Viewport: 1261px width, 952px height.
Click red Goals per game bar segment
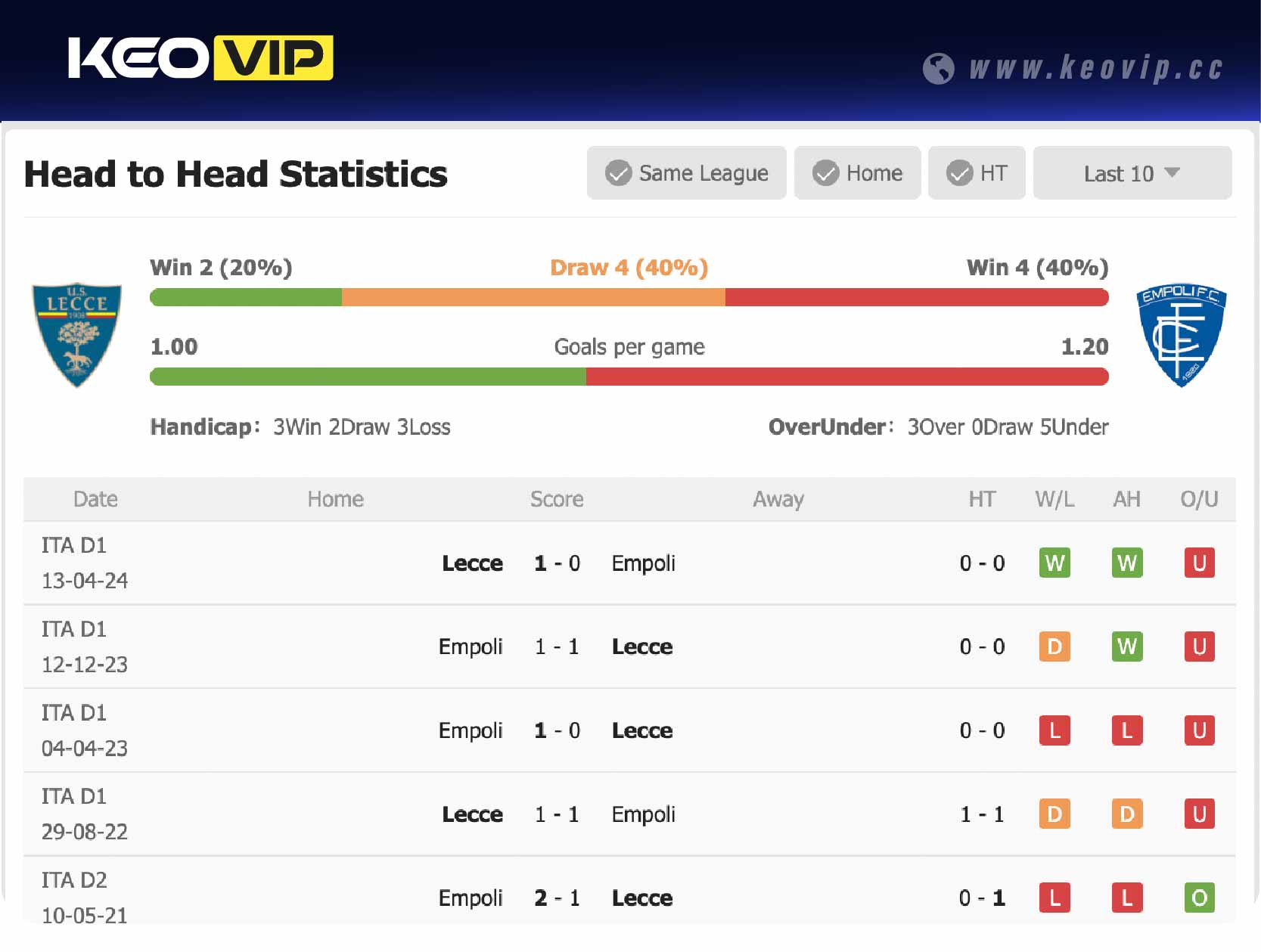[x=846, y=377]
